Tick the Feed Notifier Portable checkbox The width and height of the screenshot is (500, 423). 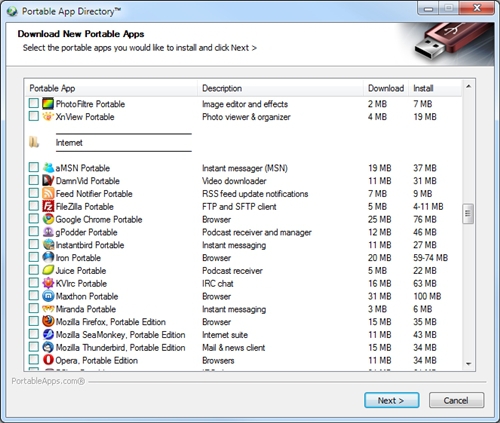(34, 193)
